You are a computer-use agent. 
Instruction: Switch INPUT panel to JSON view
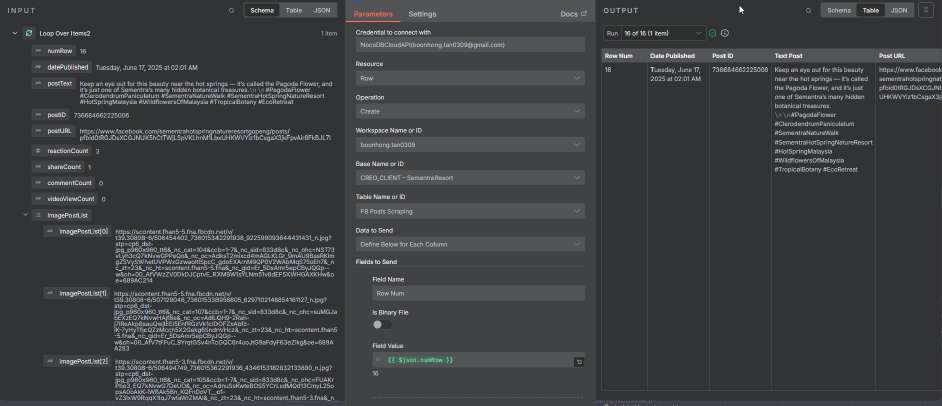(x=322, y=10)
